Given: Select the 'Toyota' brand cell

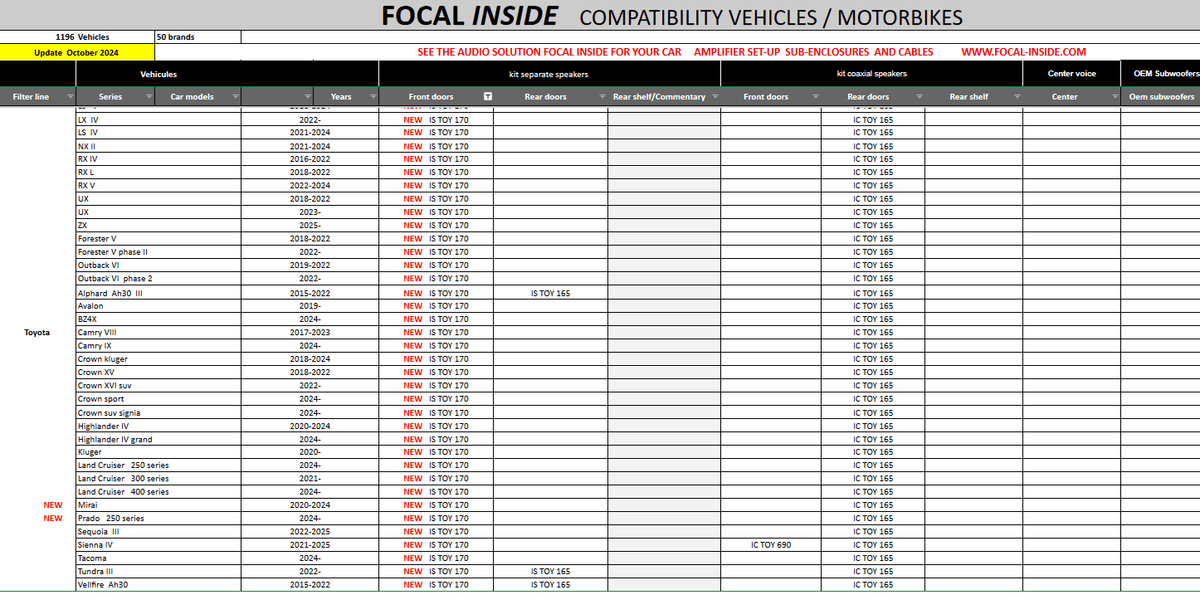Looking at the screenshot, I should pyautogui.click(x=38, y=332).
